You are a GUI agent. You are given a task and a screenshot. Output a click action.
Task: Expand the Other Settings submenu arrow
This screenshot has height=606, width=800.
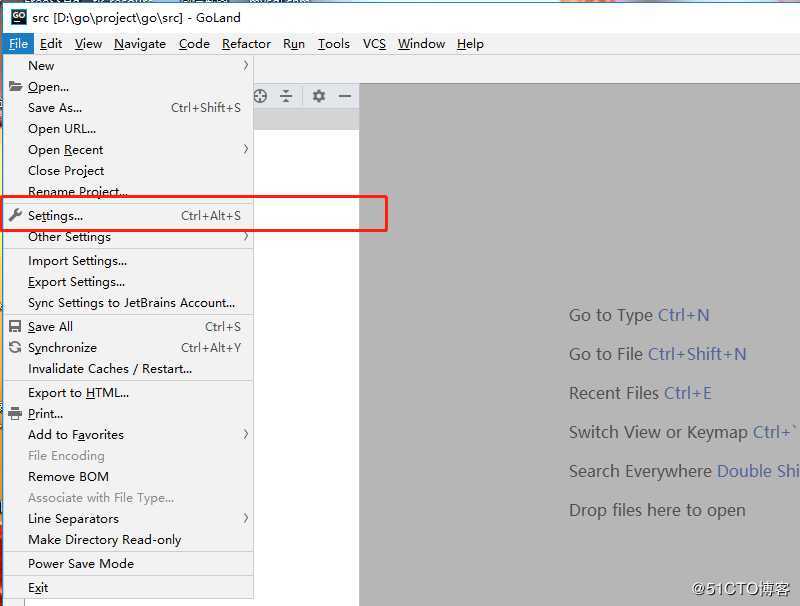click(246, 236)
